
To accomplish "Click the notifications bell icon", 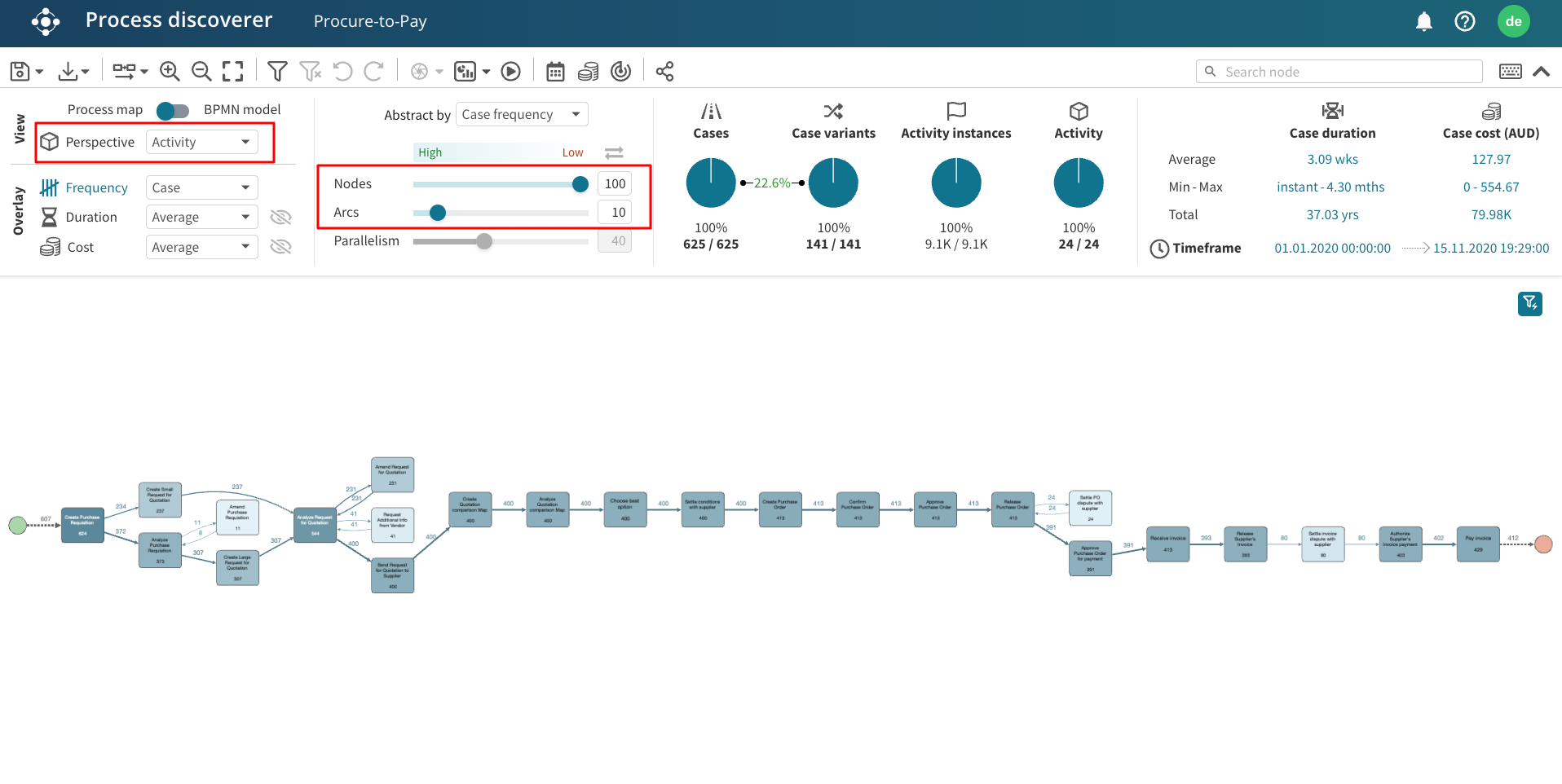I will pos(1423,22).
